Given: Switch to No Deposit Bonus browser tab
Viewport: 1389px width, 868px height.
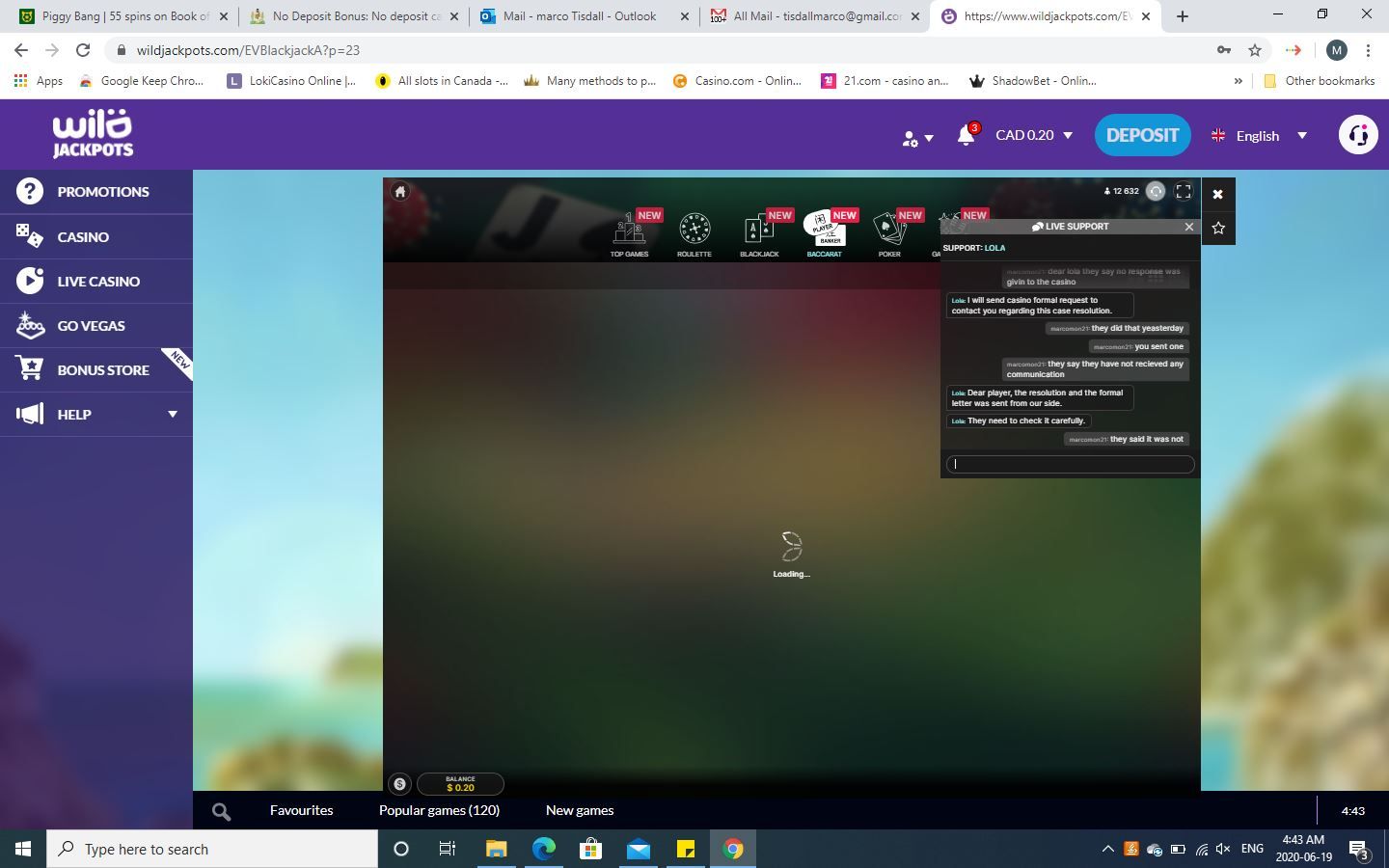Looking at the screenshot, I should 355,16.
